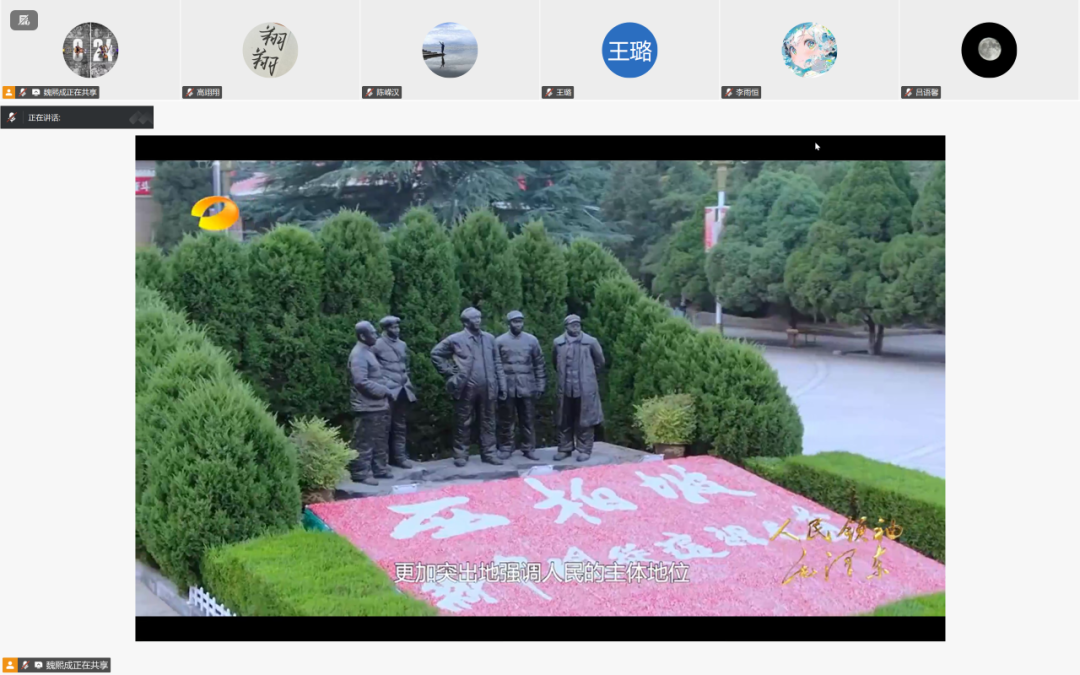1080x675 pixels.
Task: Click the muted mic icon for 吕语馨
Action: (909, 92)
